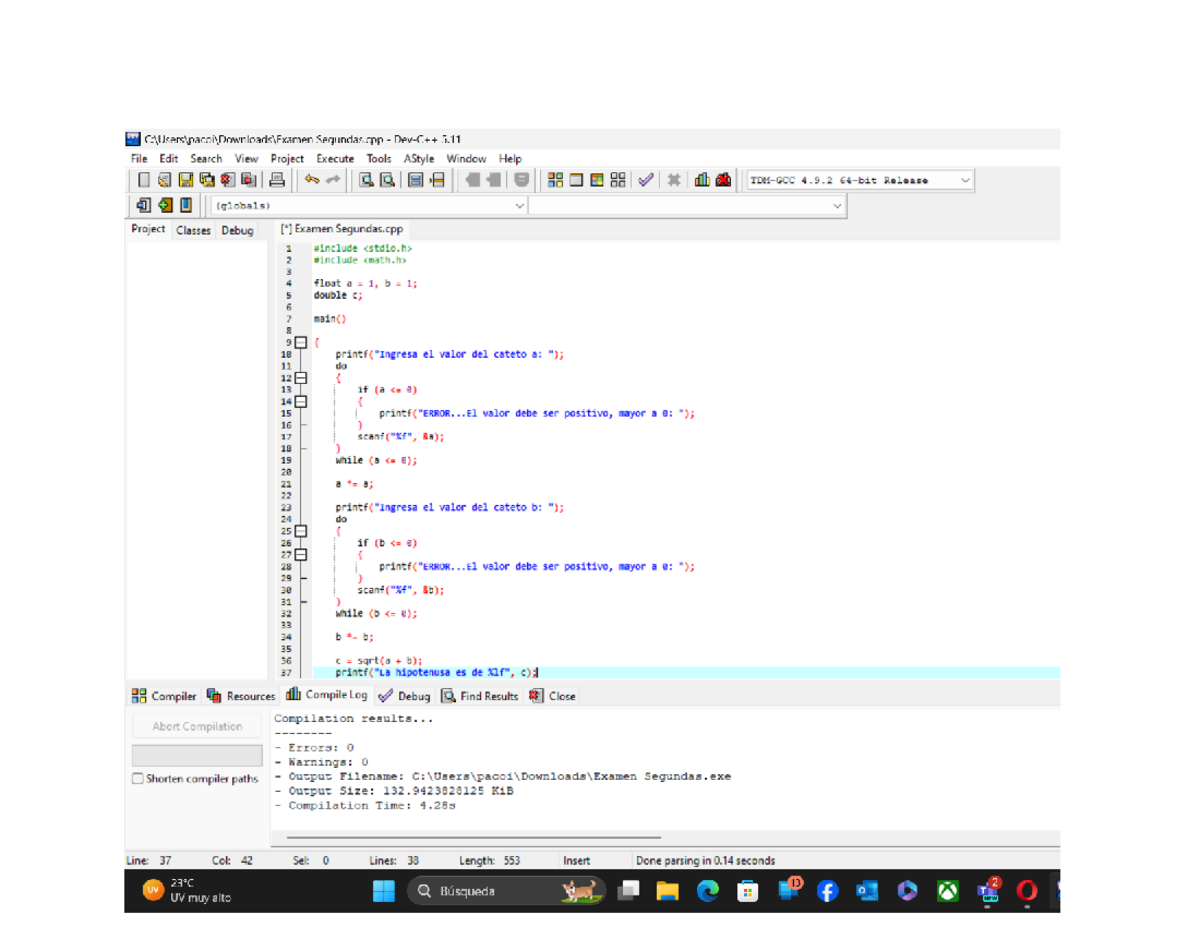Click the Debug checkmark toolbar icon

coord(646,180)
